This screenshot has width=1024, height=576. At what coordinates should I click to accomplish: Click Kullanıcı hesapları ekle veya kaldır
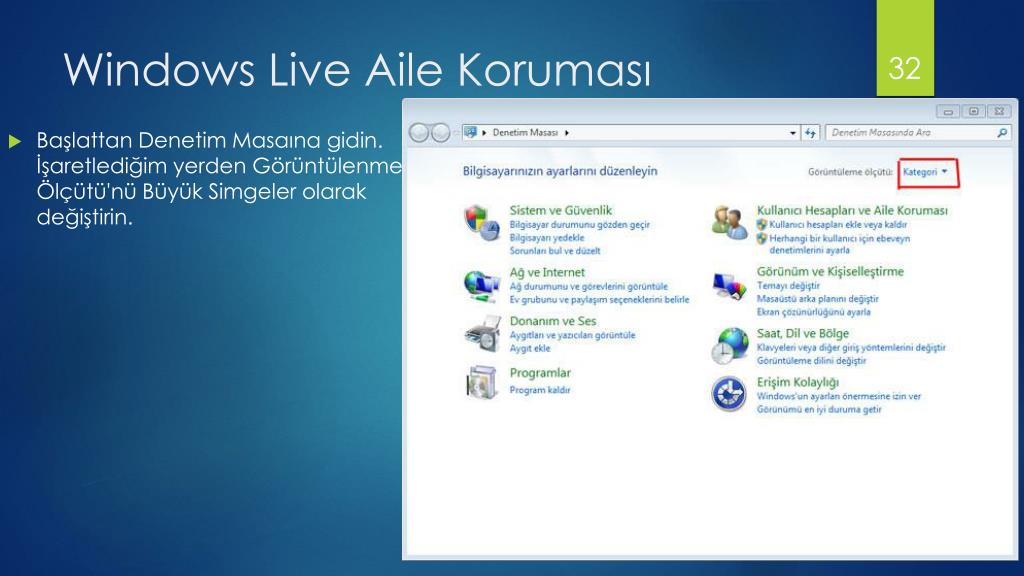point(838,225)
